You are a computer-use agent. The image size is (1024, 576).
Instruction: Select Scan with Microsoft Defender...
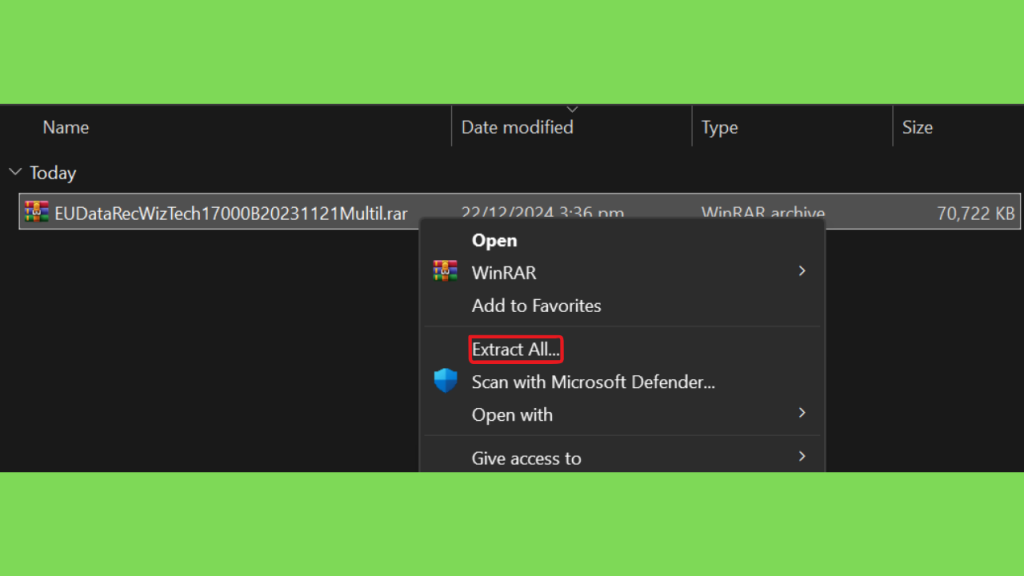[x=593, y=382]
